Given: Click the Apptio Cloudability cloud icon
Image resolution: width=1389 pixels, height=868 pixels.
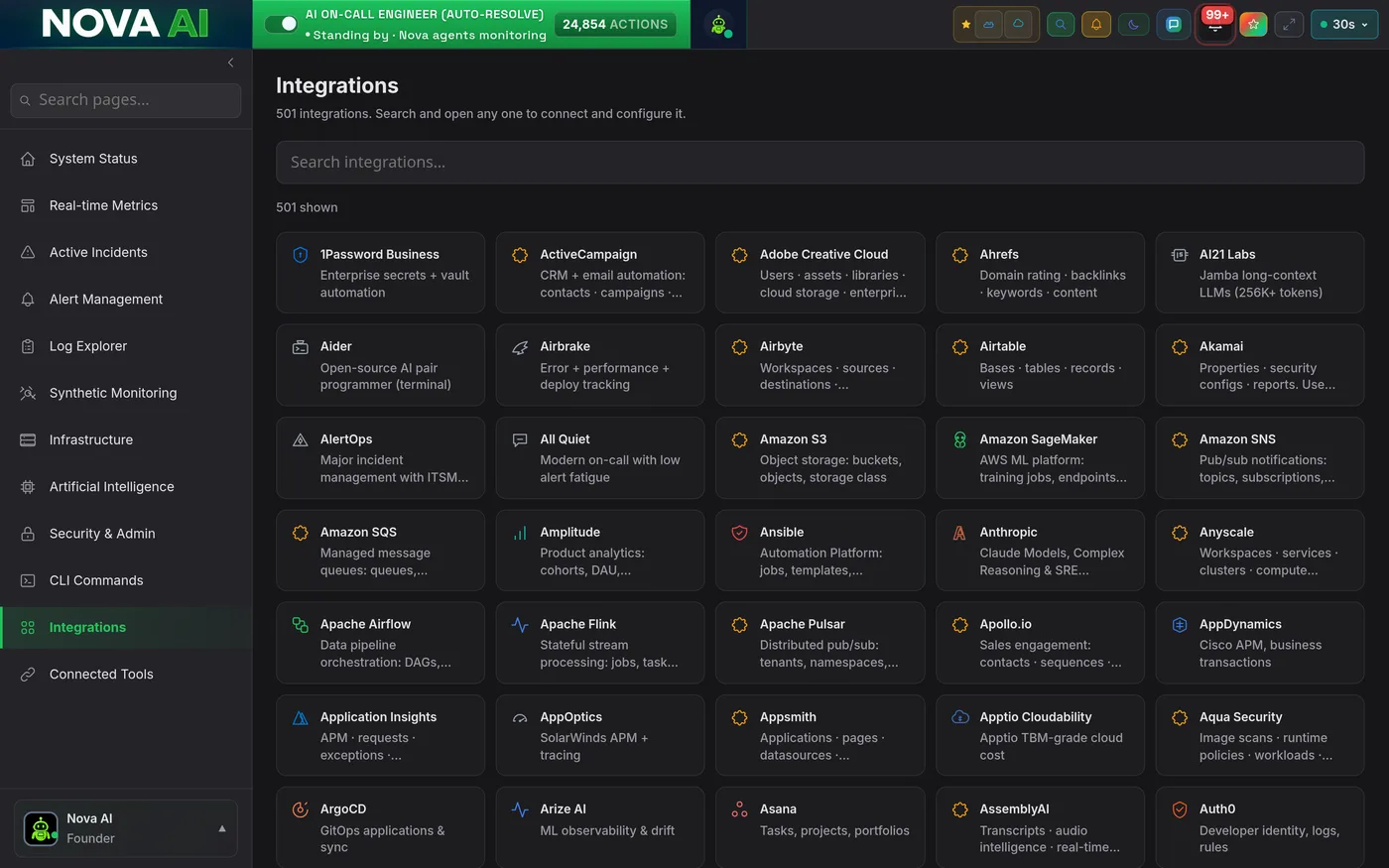Looking at the screenshot, I should [959, 717].
